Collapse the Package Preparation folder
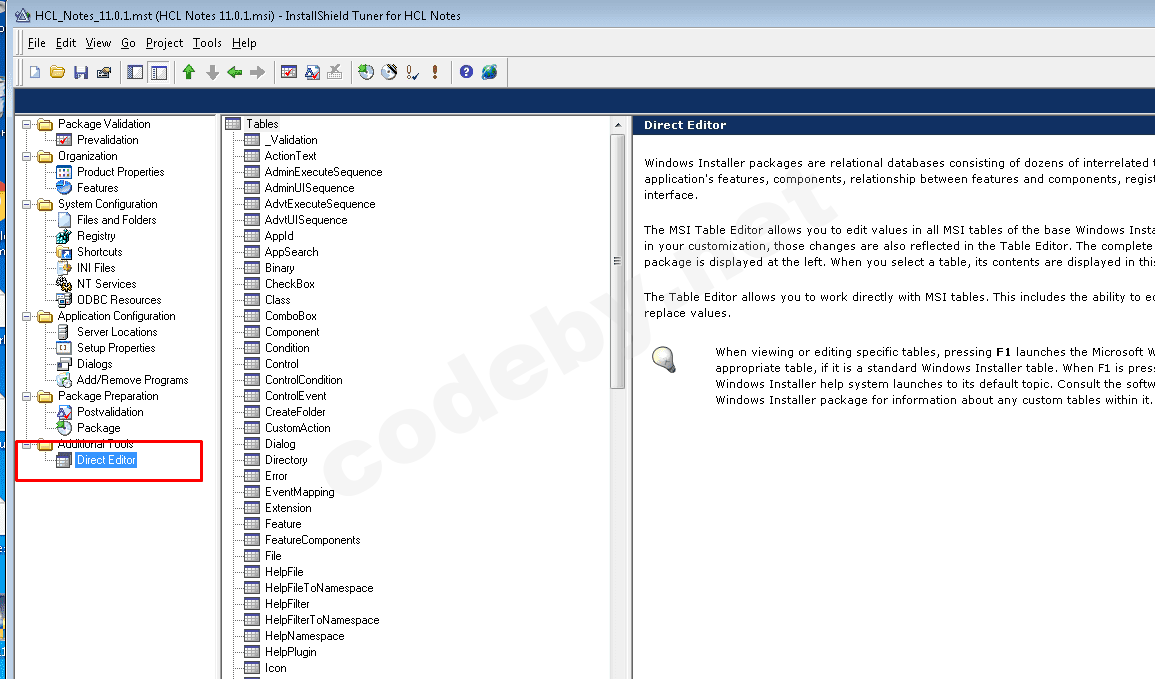The width and height of the screenshot is (1155, 679). pos(27,396)
